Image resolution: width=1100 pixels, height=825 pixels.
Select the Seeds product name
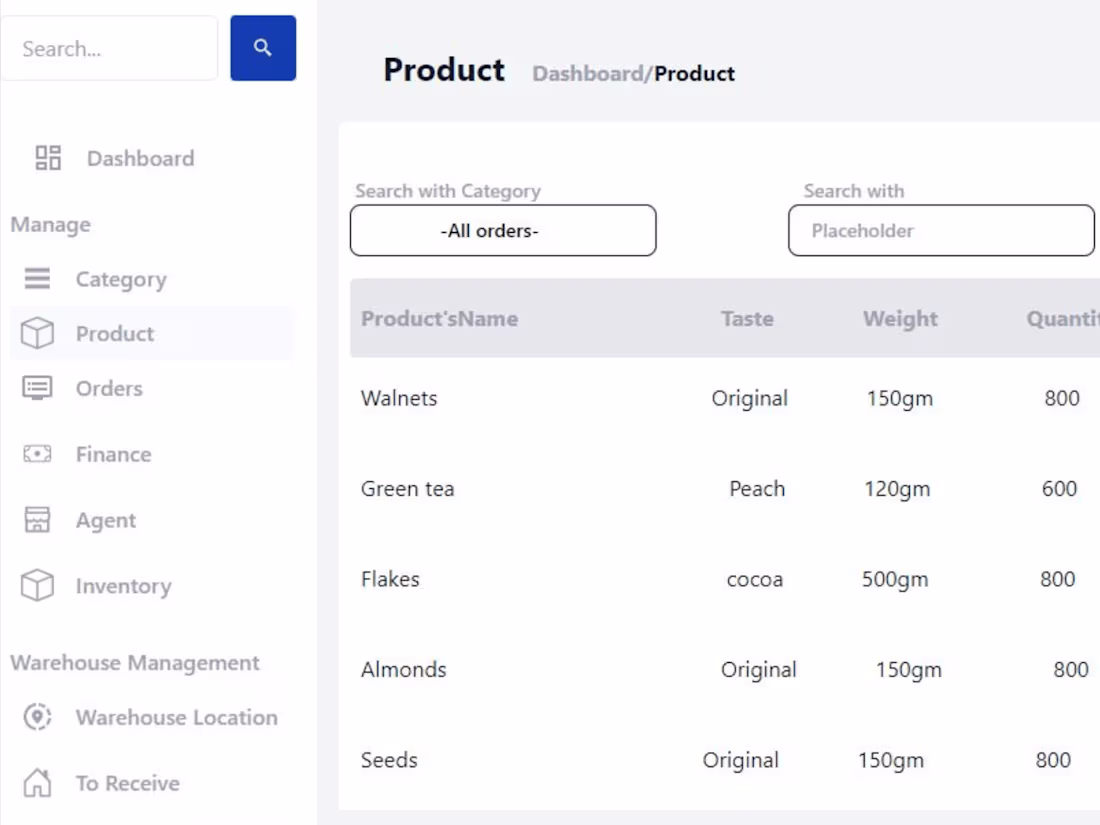[389, 760]
